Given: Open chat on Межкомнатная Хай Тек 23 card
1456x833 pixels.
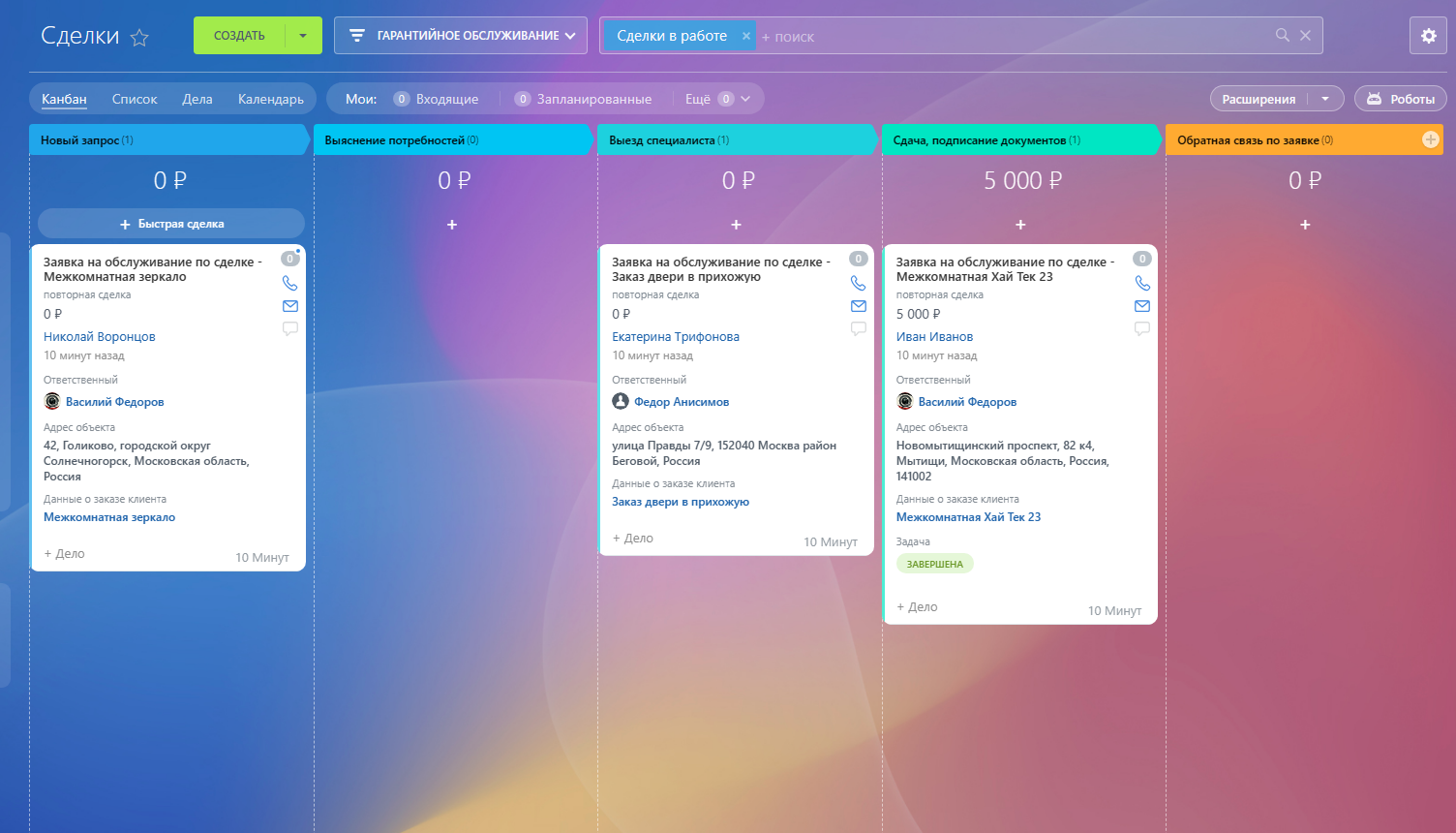Looking at the screenshot, I should (1142, 328).
